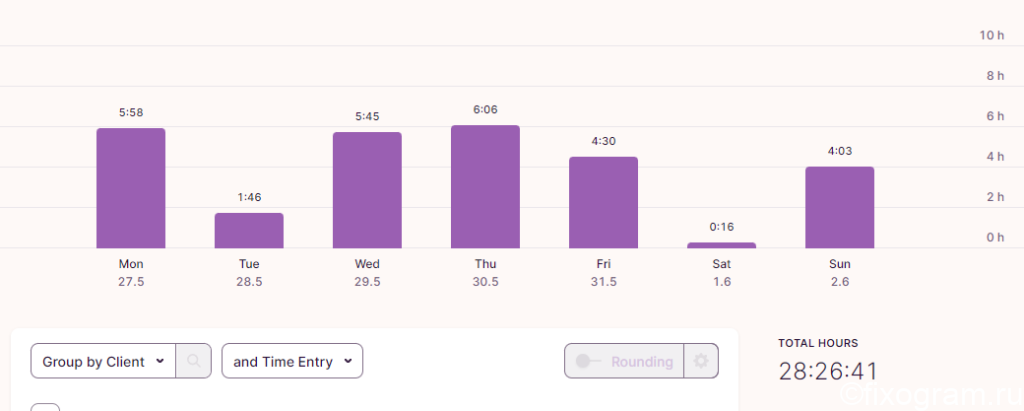Click the Total Hours value 28:26:41
This screenshot has height=411, width=1024.
pos(828,371)
